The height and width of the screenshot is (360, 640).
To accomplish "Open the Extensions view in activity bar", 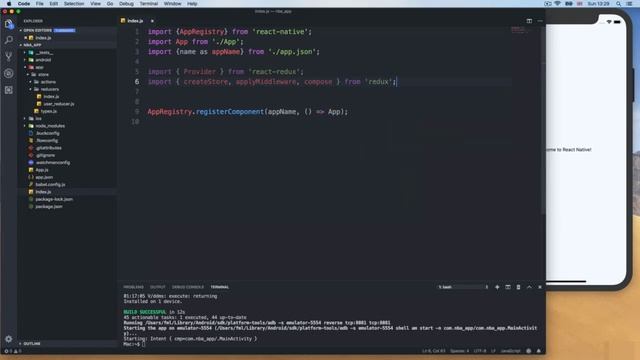I will point(9,90).
